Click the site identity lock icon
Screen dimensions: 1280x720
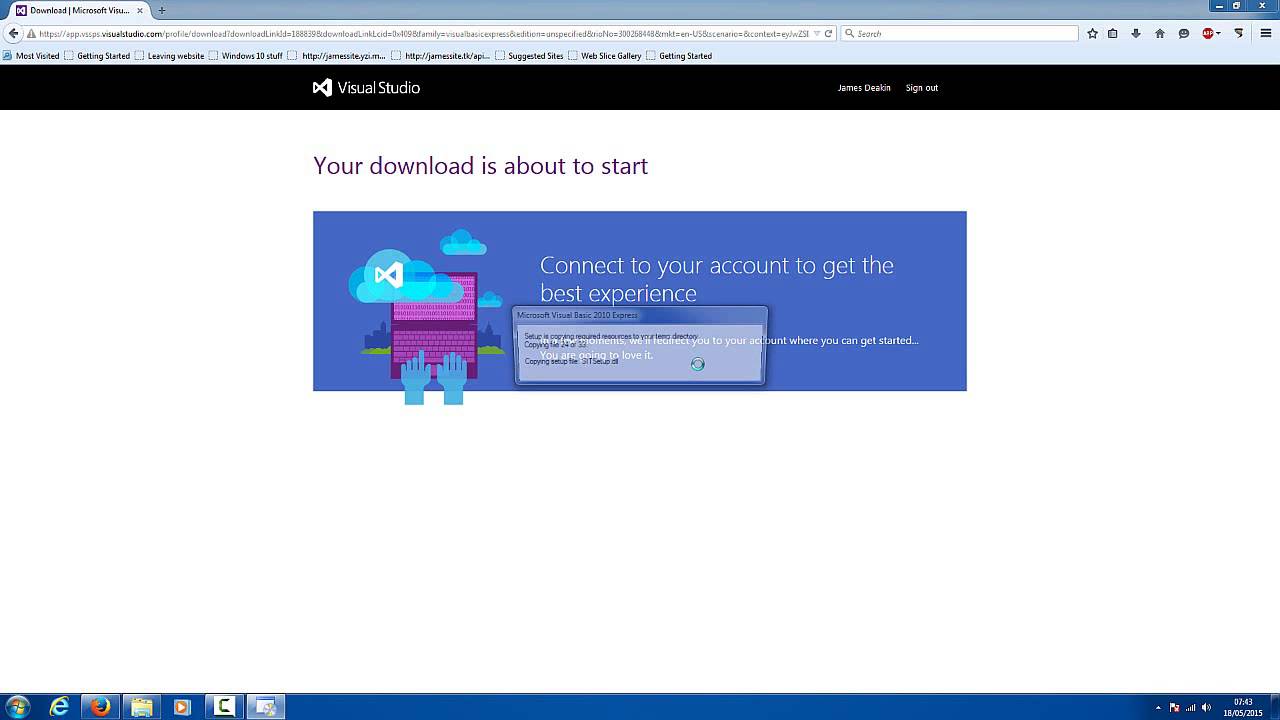coord(32,33)
